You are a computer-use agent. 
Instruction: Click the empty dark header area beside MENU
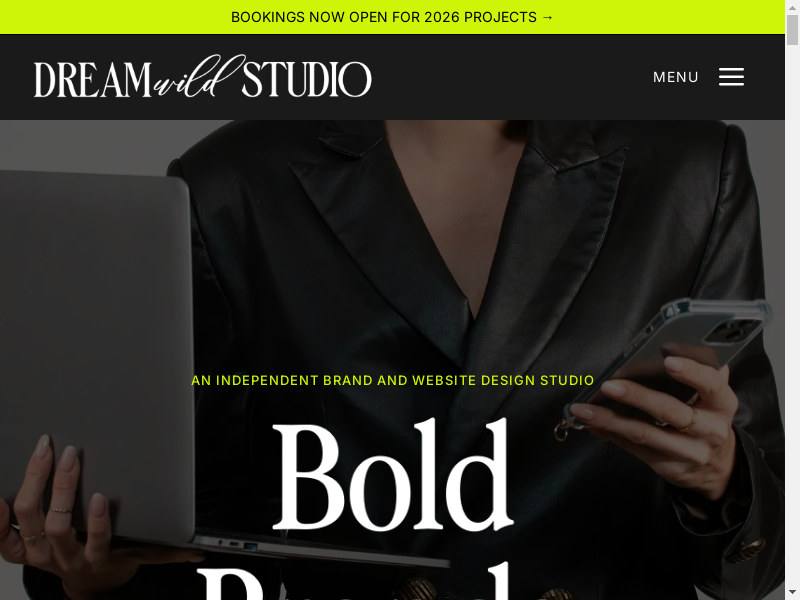(x=510, y=77)
